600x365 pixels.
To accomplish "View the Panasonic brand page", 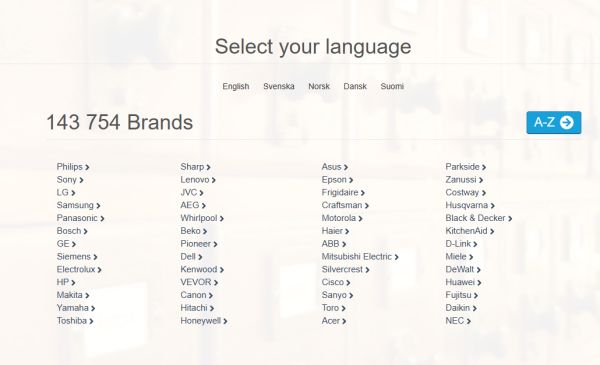I will [80, 218].
